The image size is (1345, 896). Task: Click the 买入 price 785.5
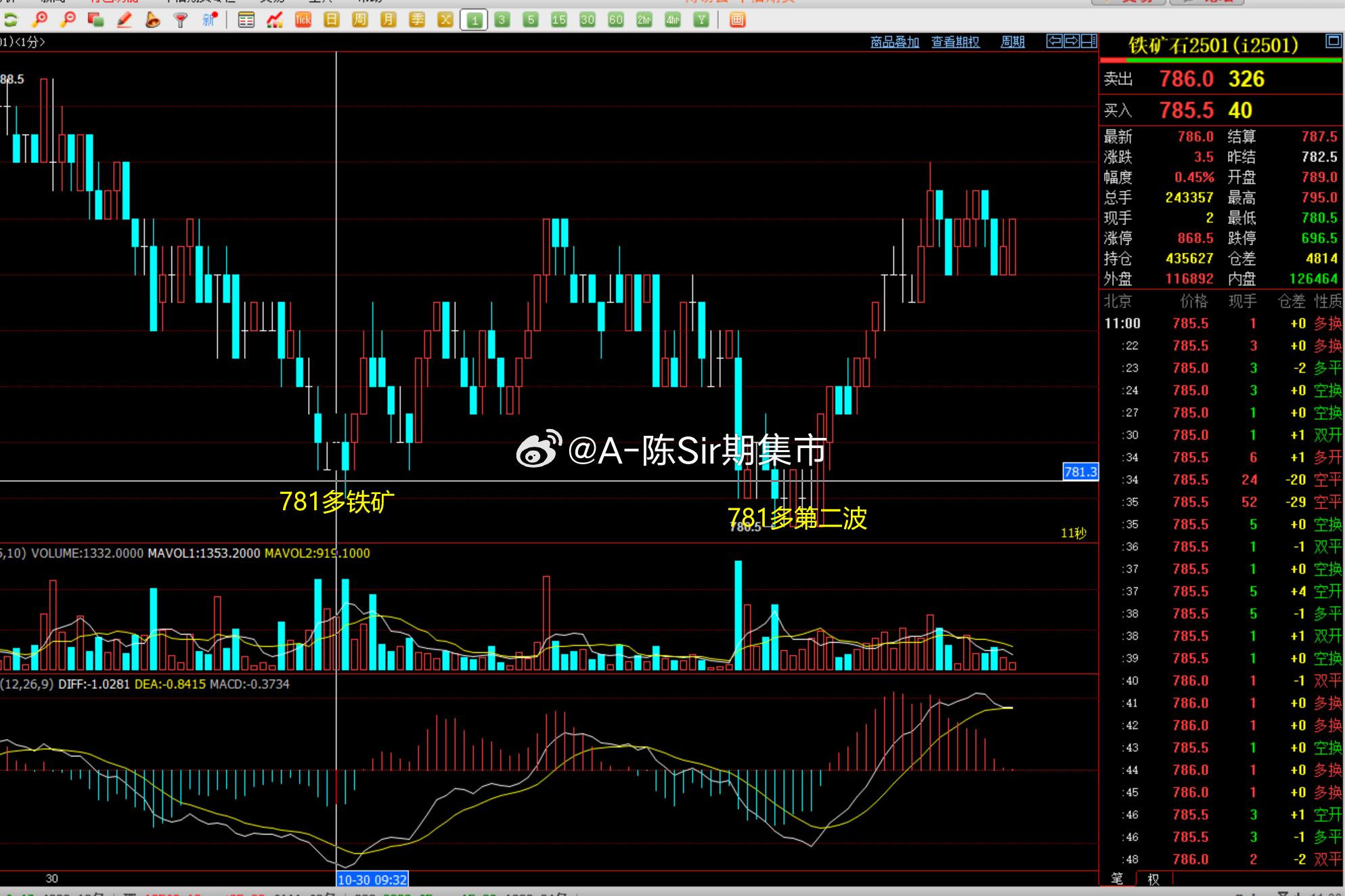point(1187,110)
